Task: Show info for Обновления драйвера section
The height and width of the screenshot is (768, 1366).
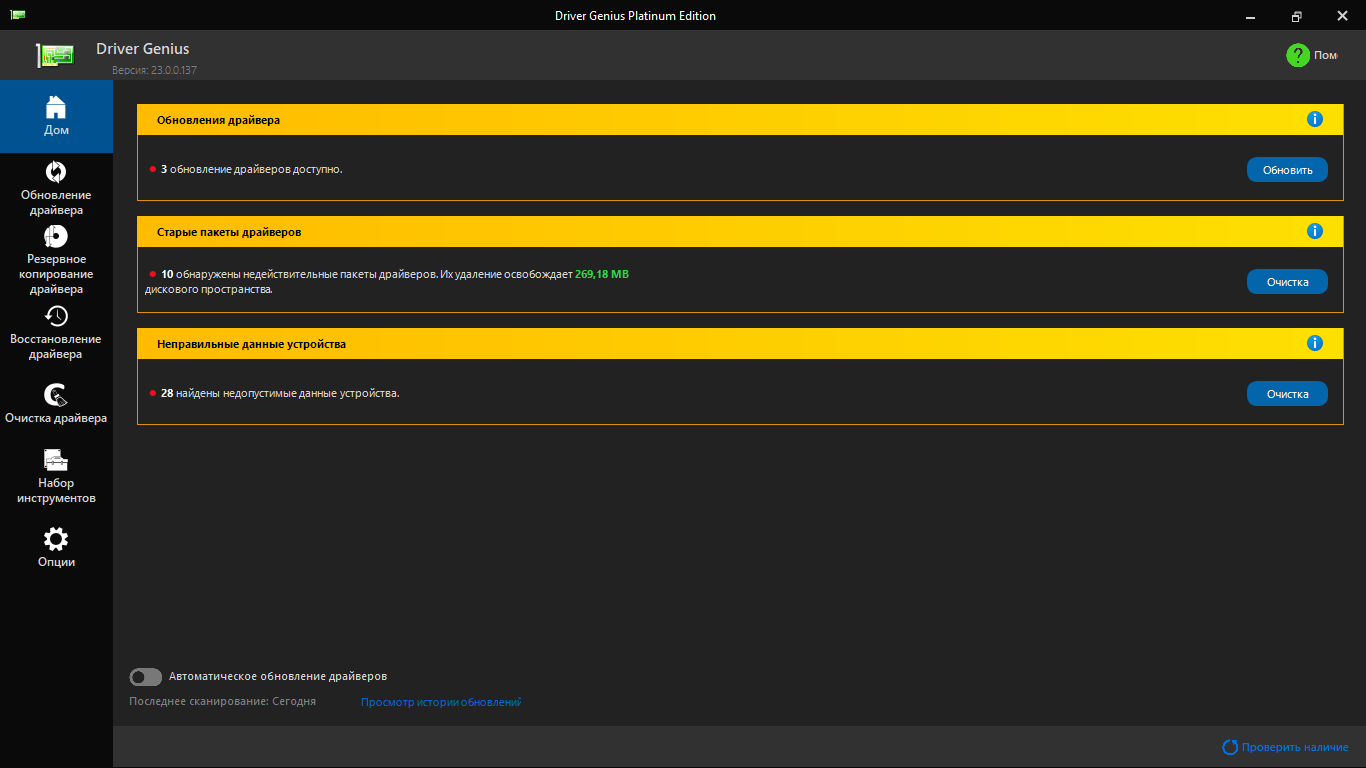Action: pyautogui.click(x=1315, y=119)
